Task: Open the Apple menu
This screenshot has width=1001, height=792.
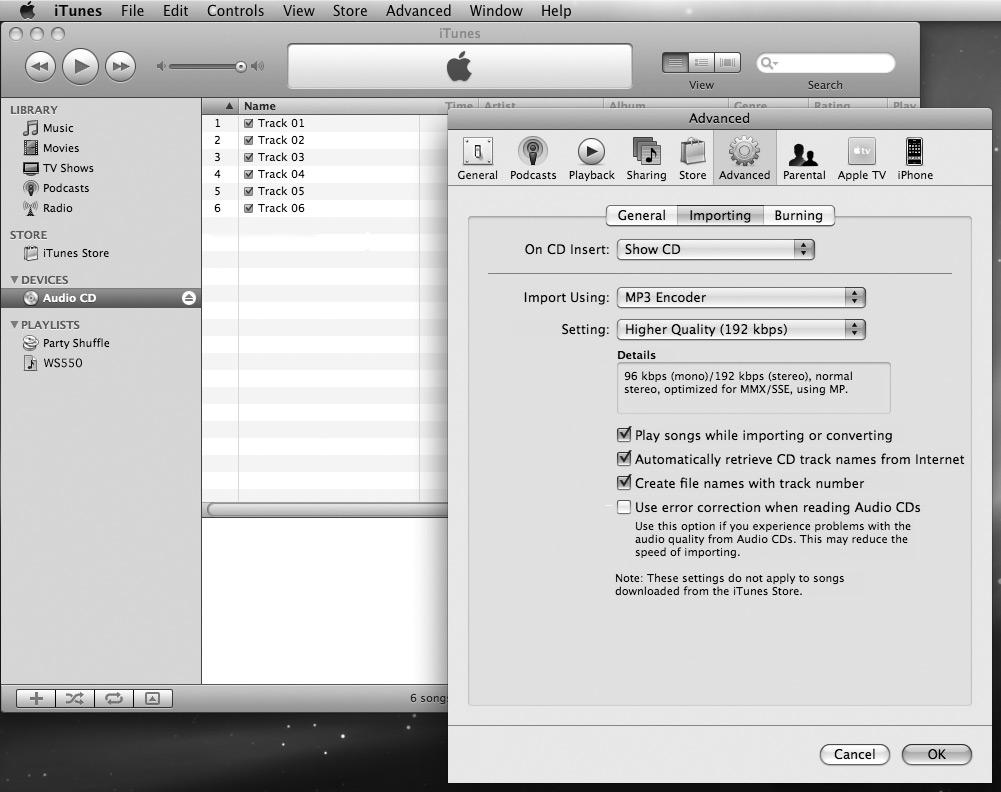Action: pos(27,10)
